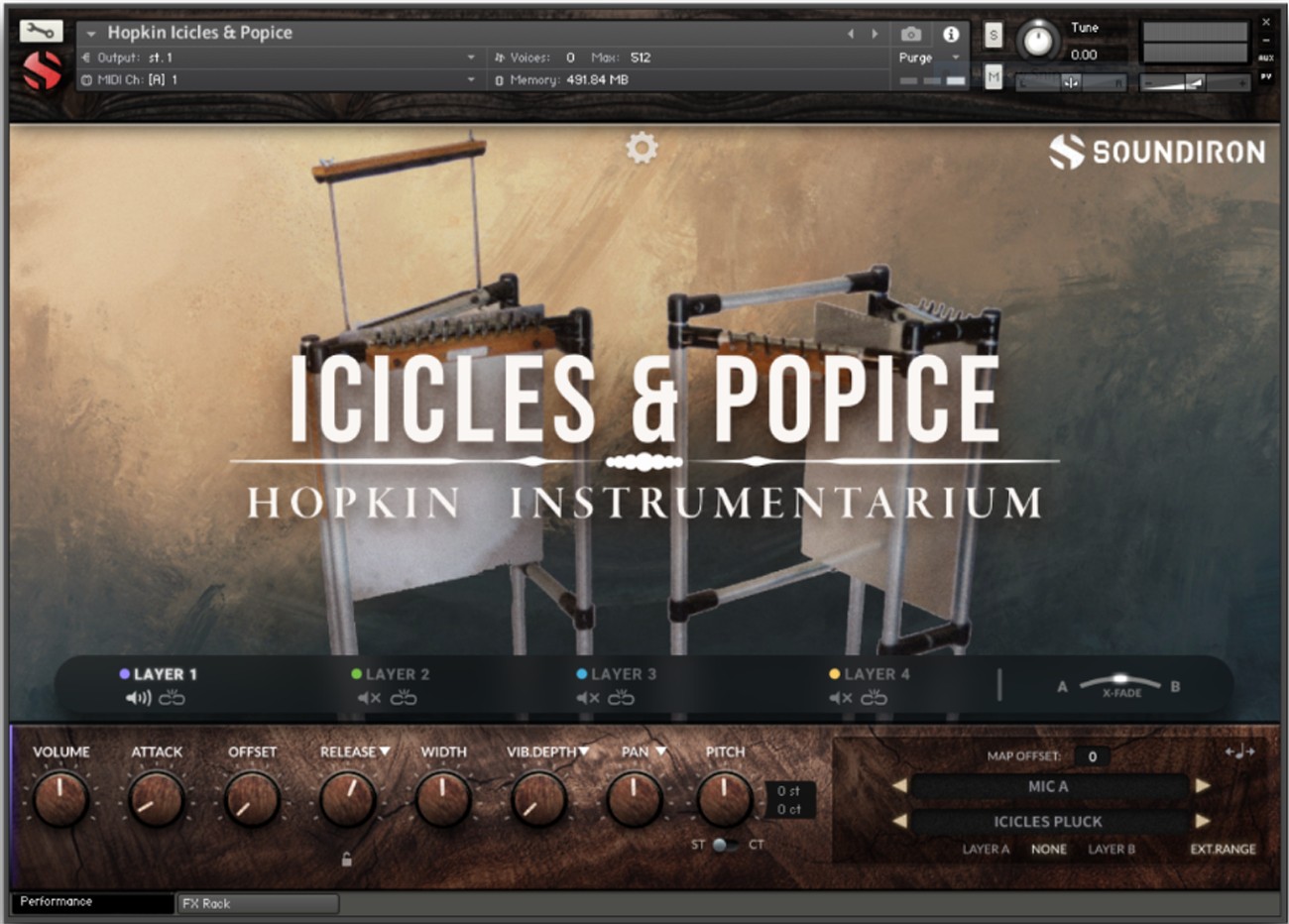Click the Layer 1 link icon
The width and height of the screenshot is (1289, 924).
pyautogui.click(x=172, y=698)
